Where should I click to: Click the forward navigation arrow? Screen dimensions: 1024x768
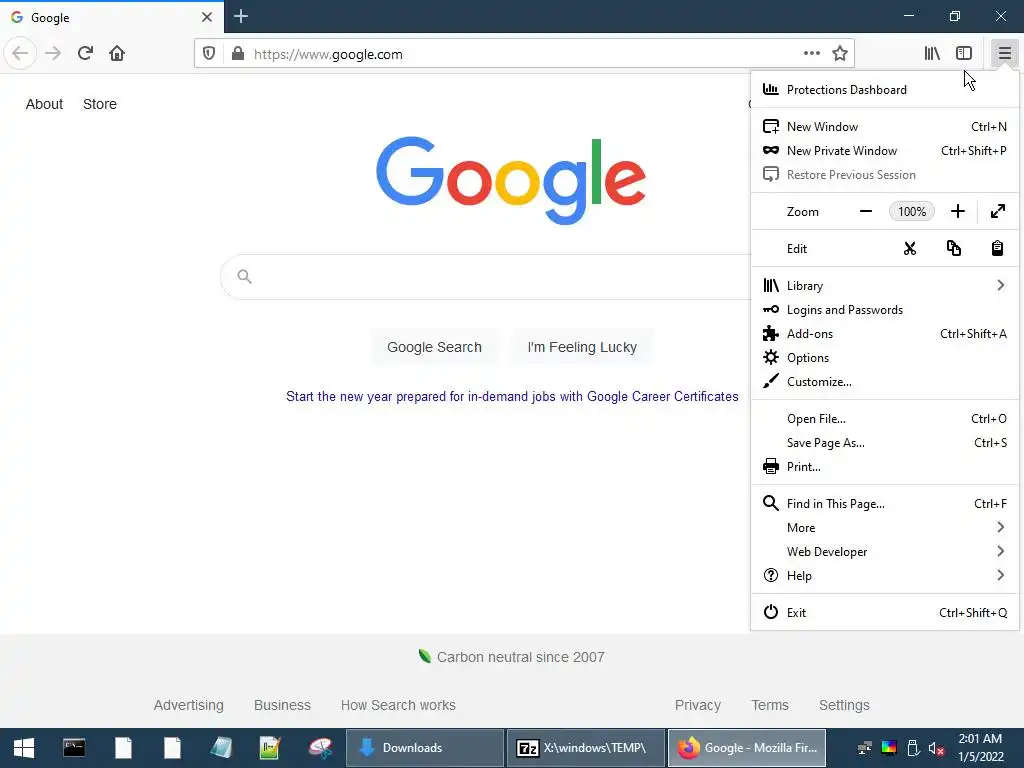pyautogui.click(x=53, y=54)
